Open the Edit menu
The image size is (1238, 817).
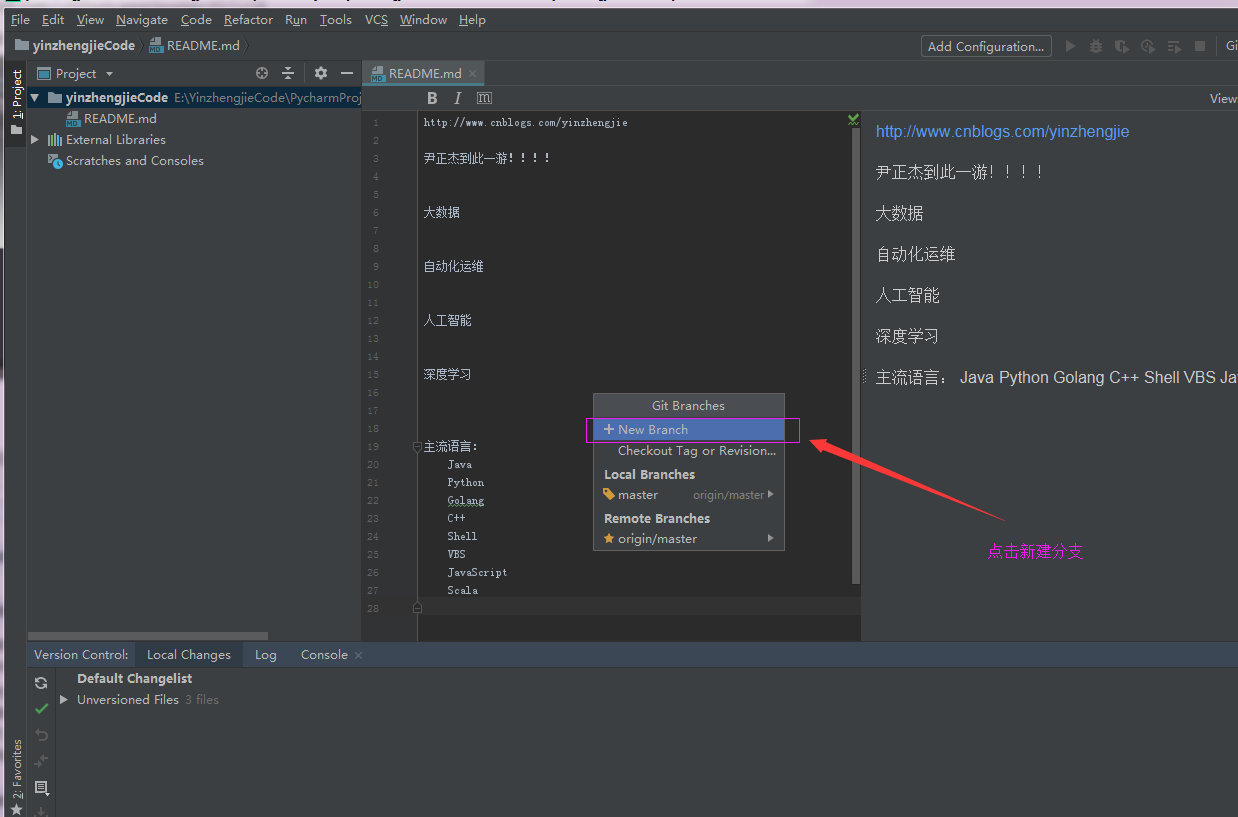coord(53,19)
